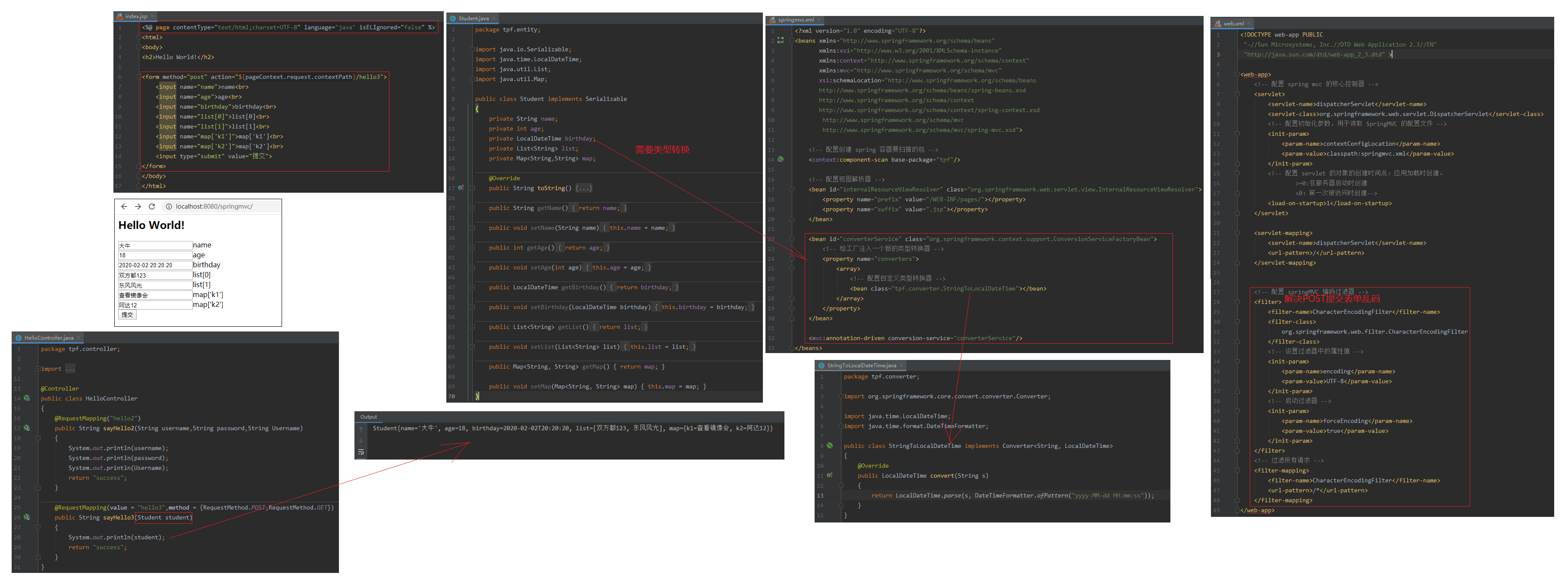
Task: Reload the localhost springmvc page
Action: pos(151,206)
